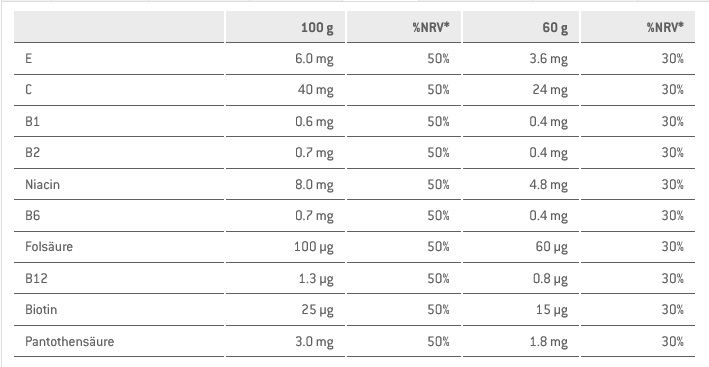This screenshot has width=709, height=367.
Task: Select the last %NRV* column header
Action: (x=665, y=28)
